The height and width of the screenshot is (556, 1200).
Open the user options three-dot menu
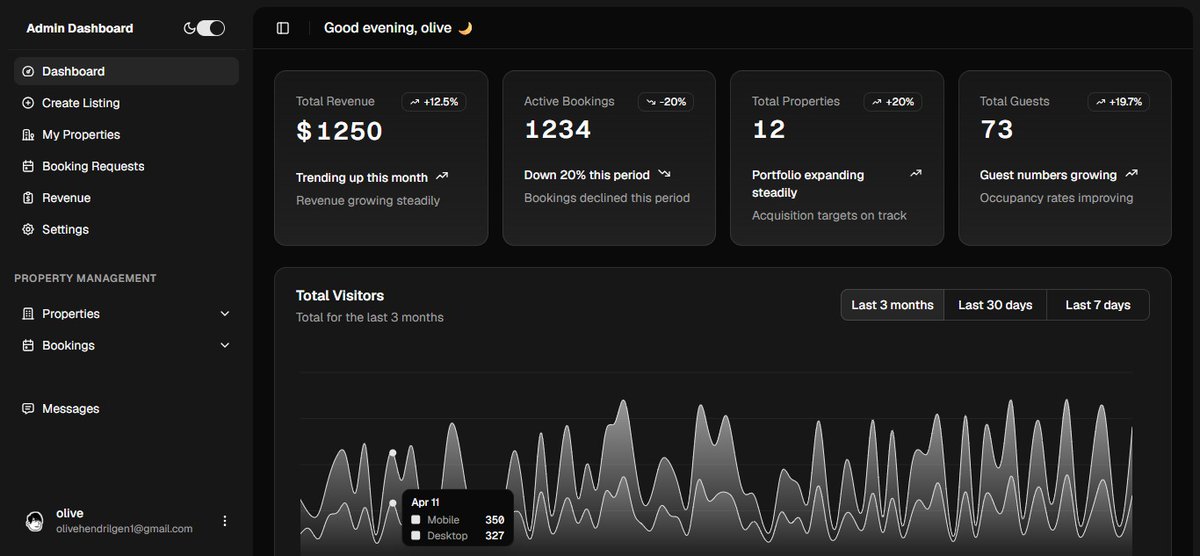(x=224, y=521)
